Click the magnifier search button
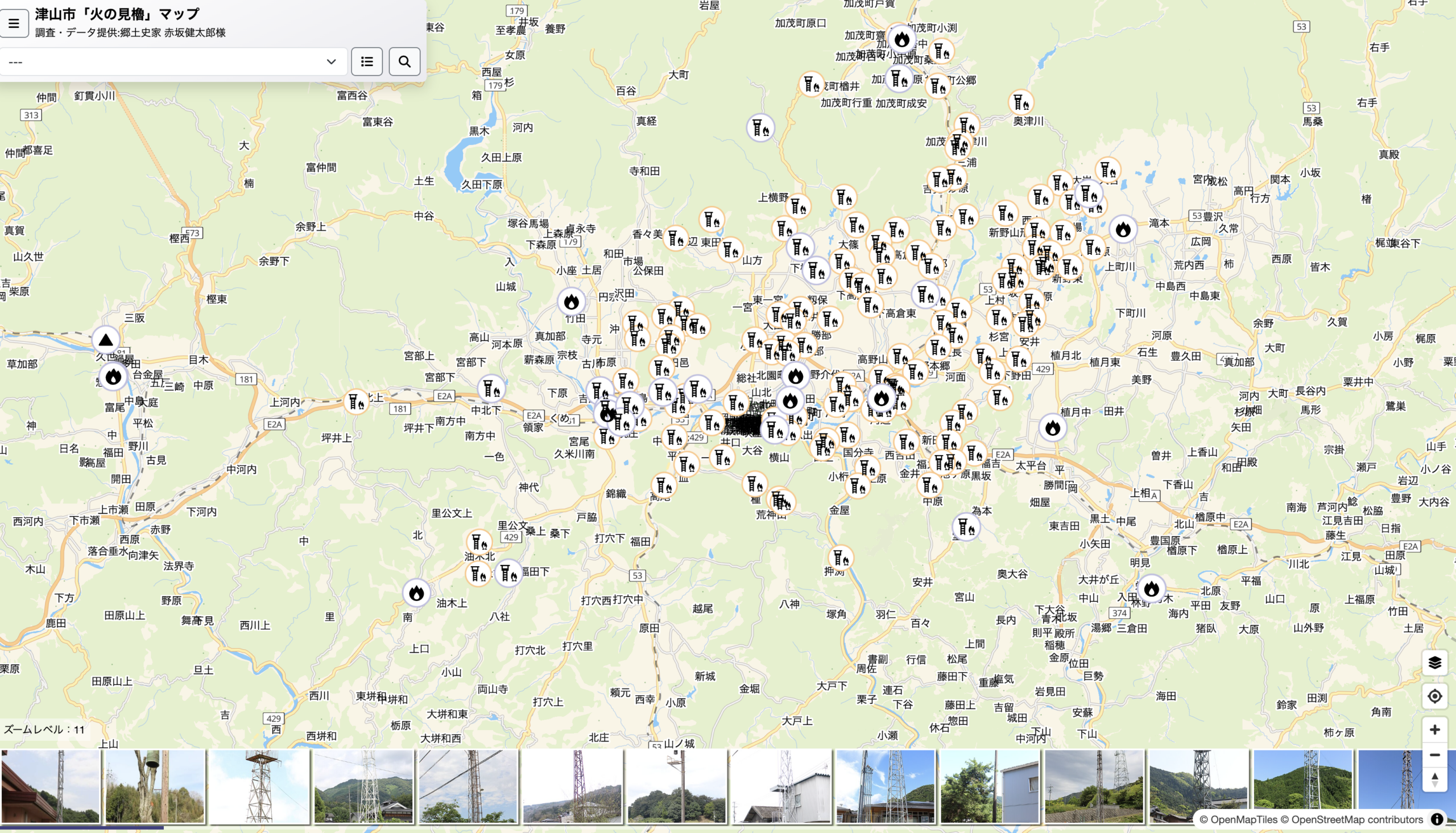This screenshot has width=1456, height=833. 404,62
